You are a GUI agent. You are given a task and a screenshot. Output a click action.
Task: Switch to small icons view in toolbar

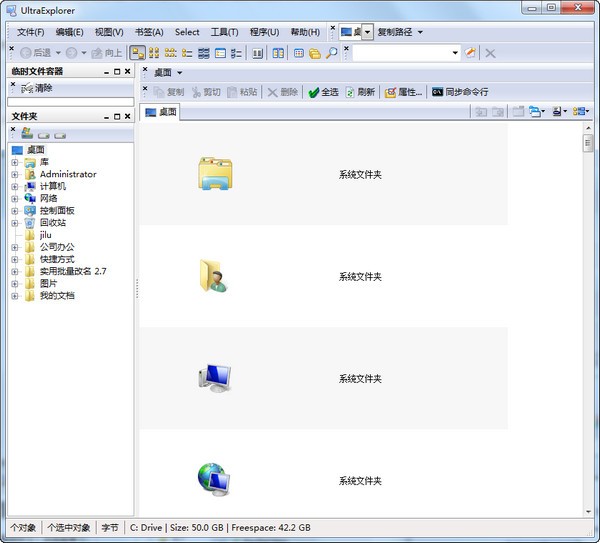point(170,53)
